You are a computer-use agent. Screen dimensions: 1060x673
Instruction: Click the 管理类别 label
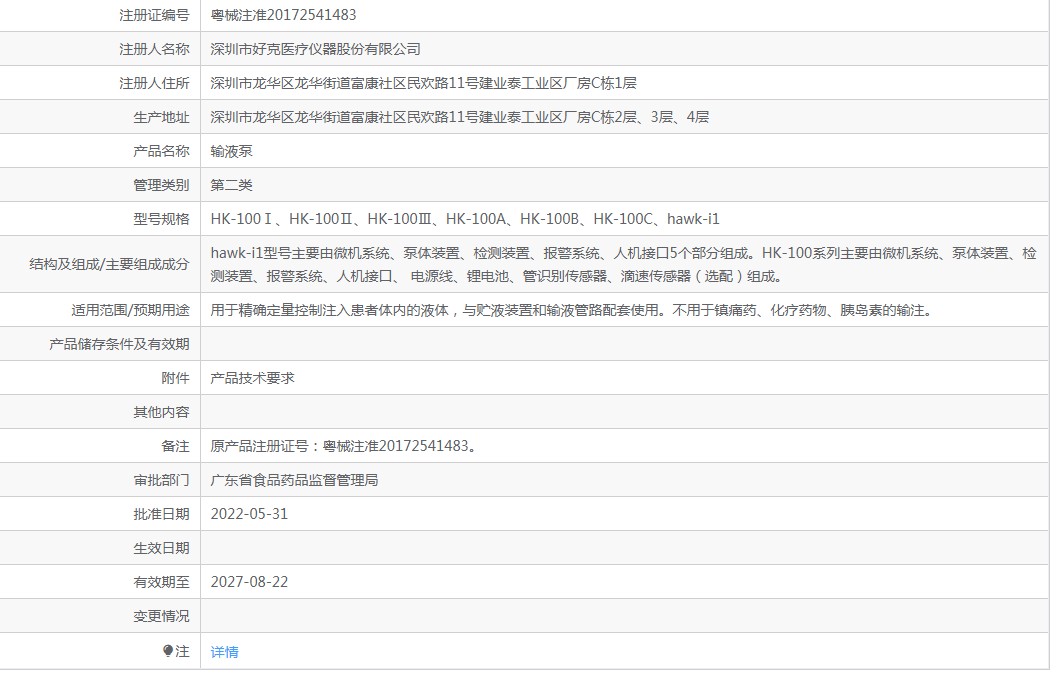[161, 185]
